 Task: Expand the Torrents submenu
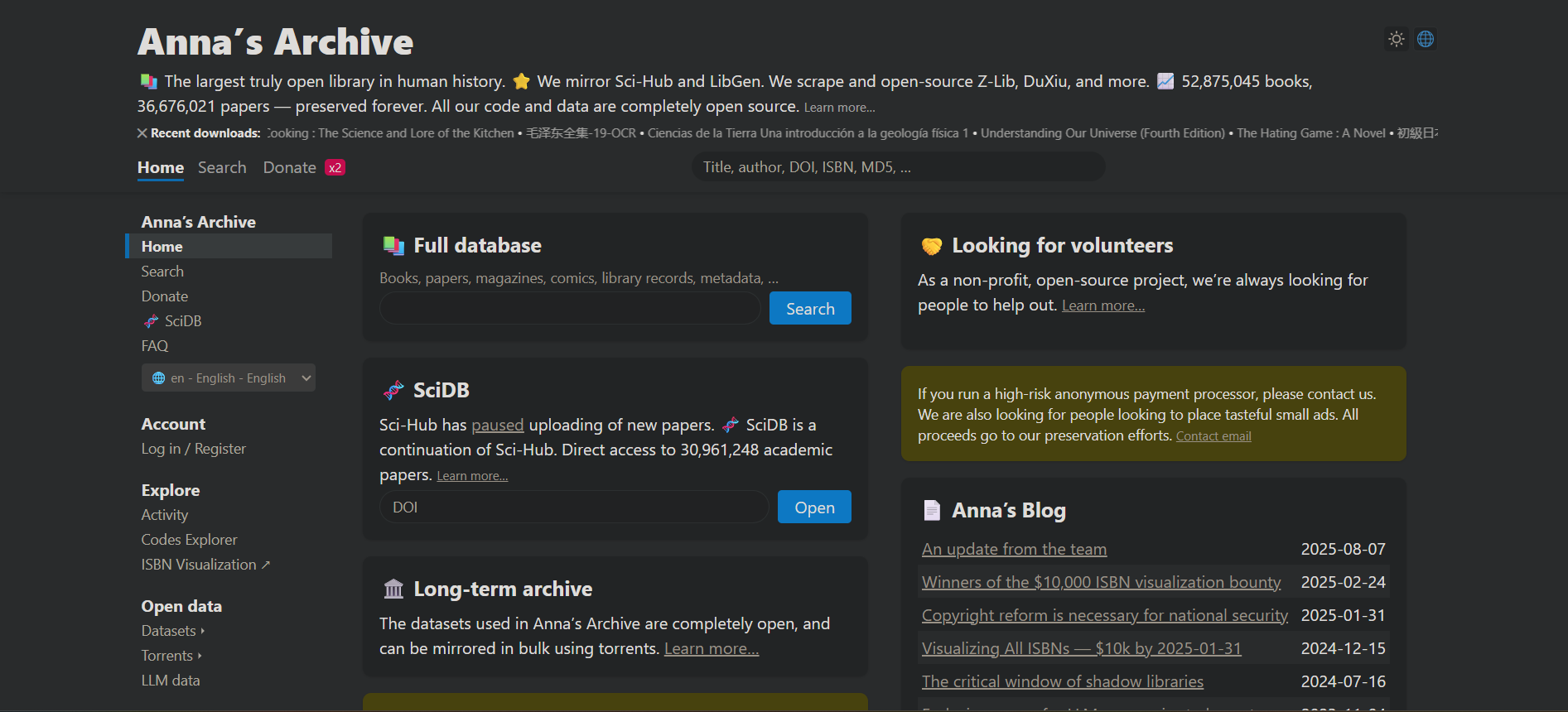(x=171, y=656)
